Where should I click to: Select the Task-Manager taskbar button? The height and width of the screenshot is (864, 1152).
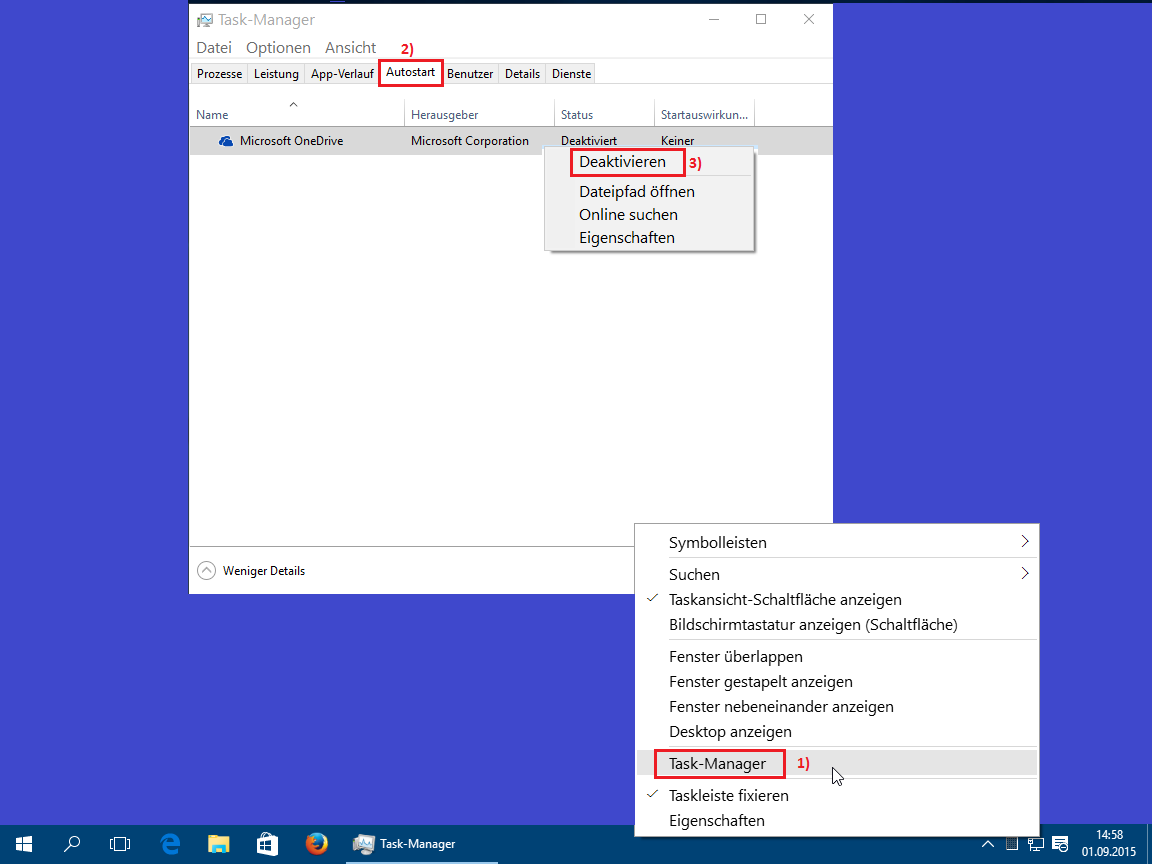(420, 843)
